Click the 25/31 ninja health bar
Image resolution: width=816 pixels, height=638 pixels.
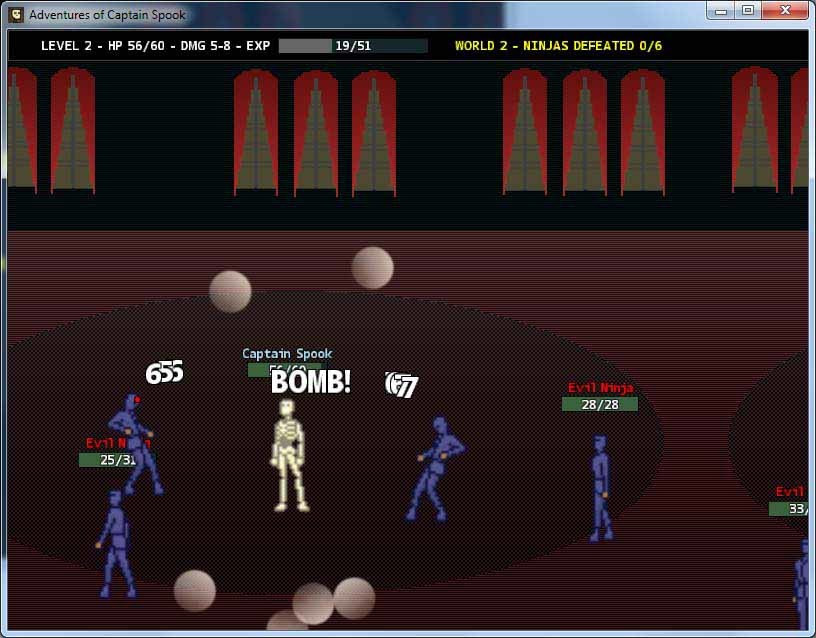pos(117,460)
